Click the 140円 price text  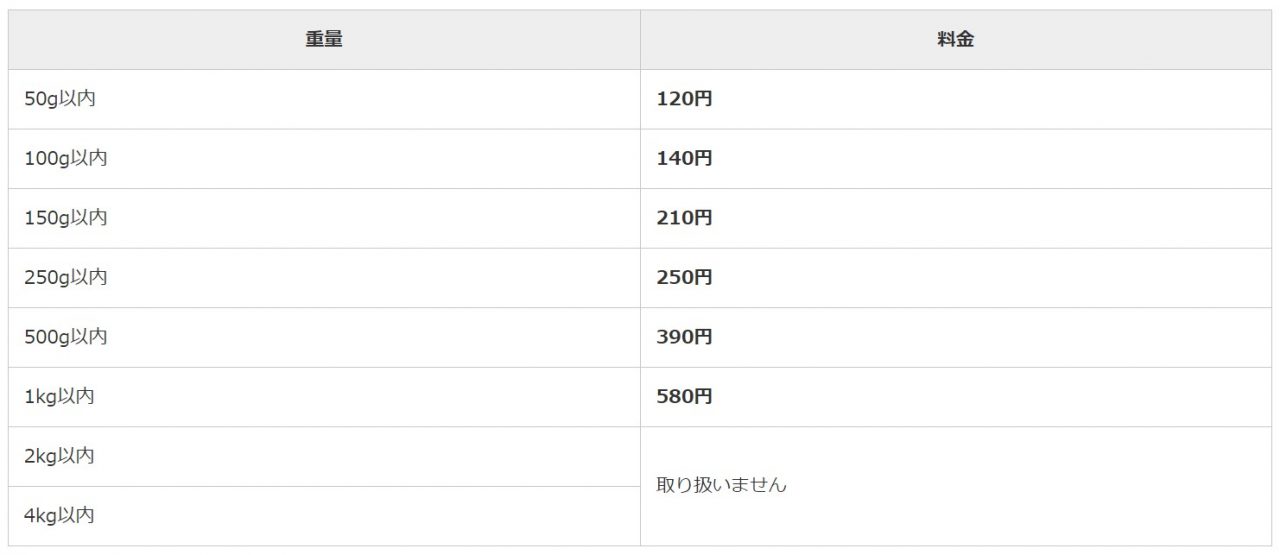(684, 158)
